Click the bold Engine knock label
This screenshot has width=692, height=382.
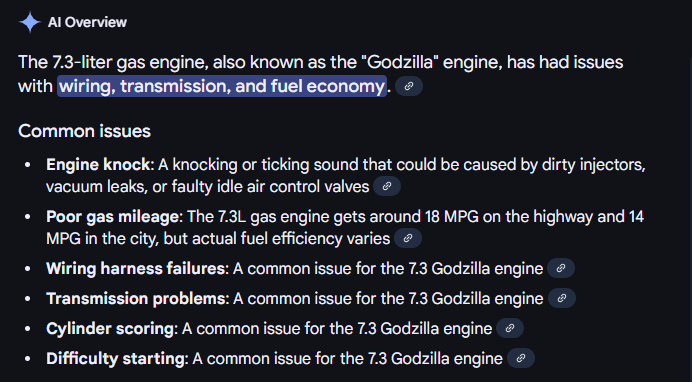click(x=98, y=165)
